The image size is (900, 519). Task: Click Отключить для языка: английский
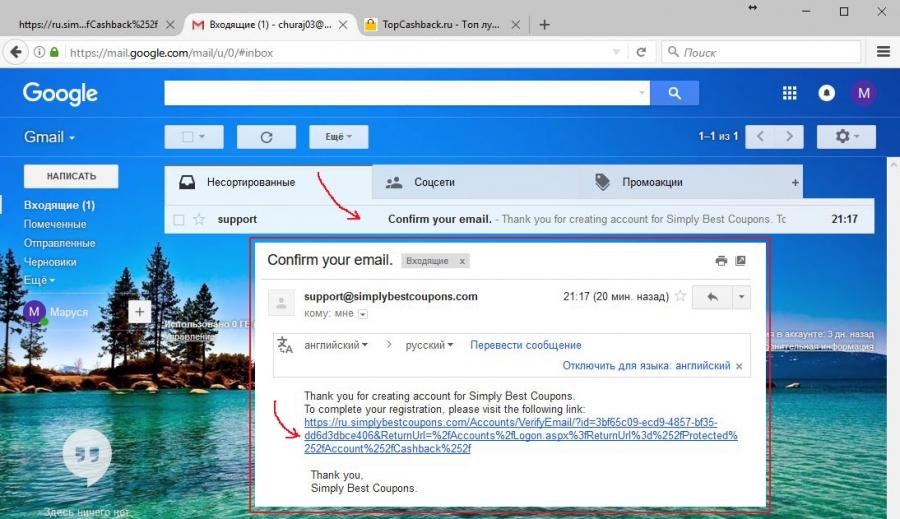tap(646, 366)
